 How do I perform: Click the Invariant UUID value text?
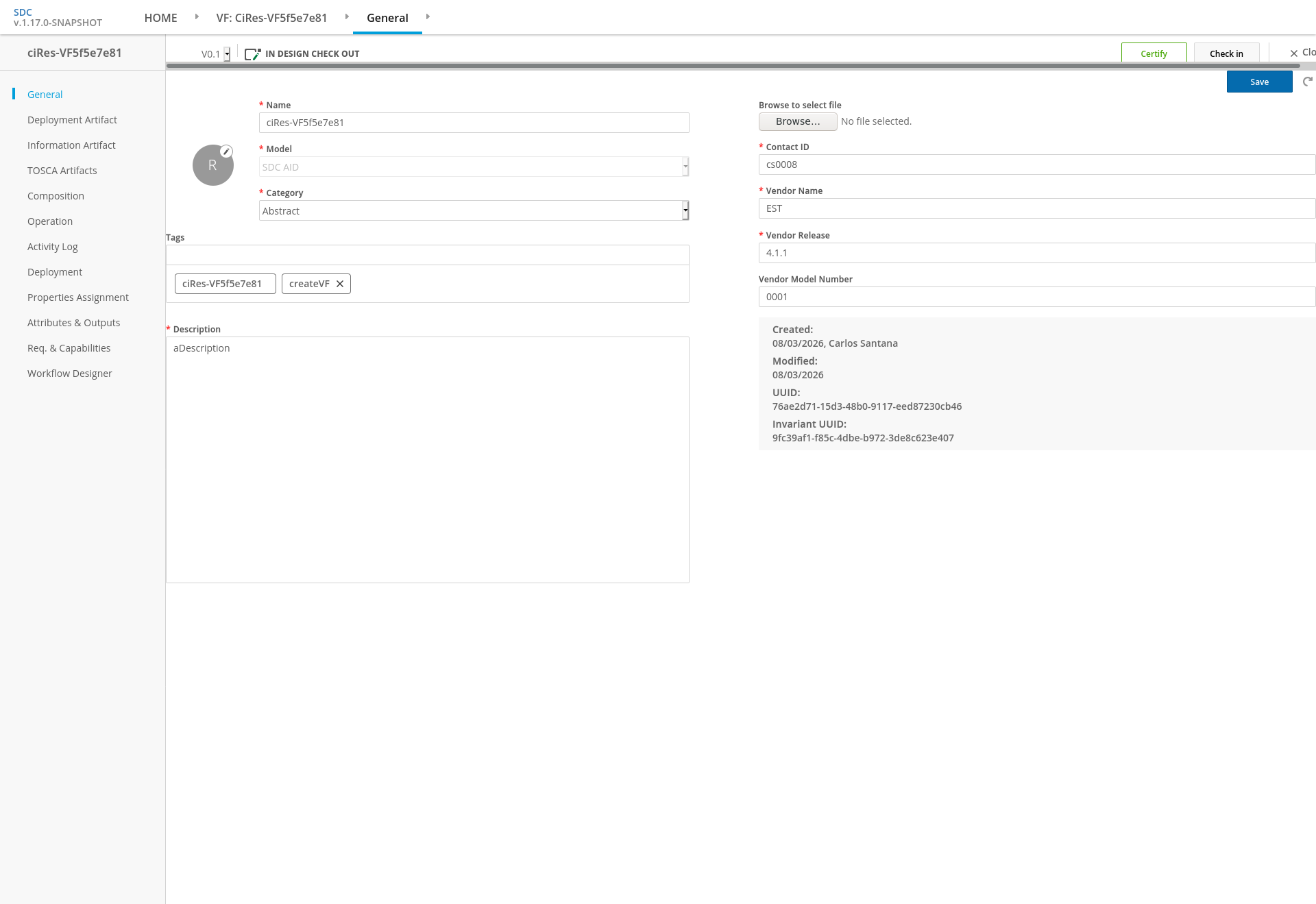pyautogui.click(x=863, y=438)
